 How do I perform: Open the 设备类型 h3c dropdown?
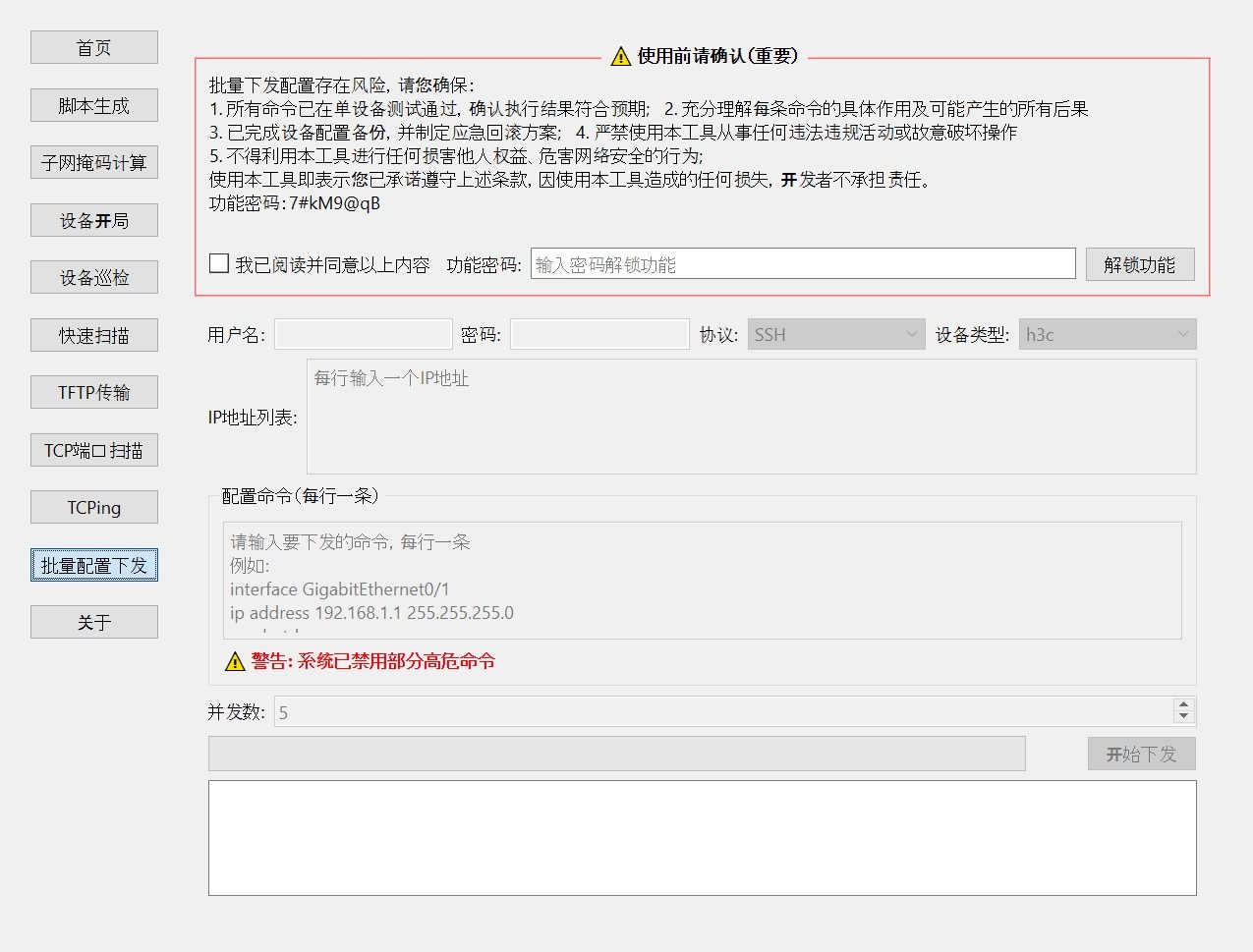(1108, 334)
